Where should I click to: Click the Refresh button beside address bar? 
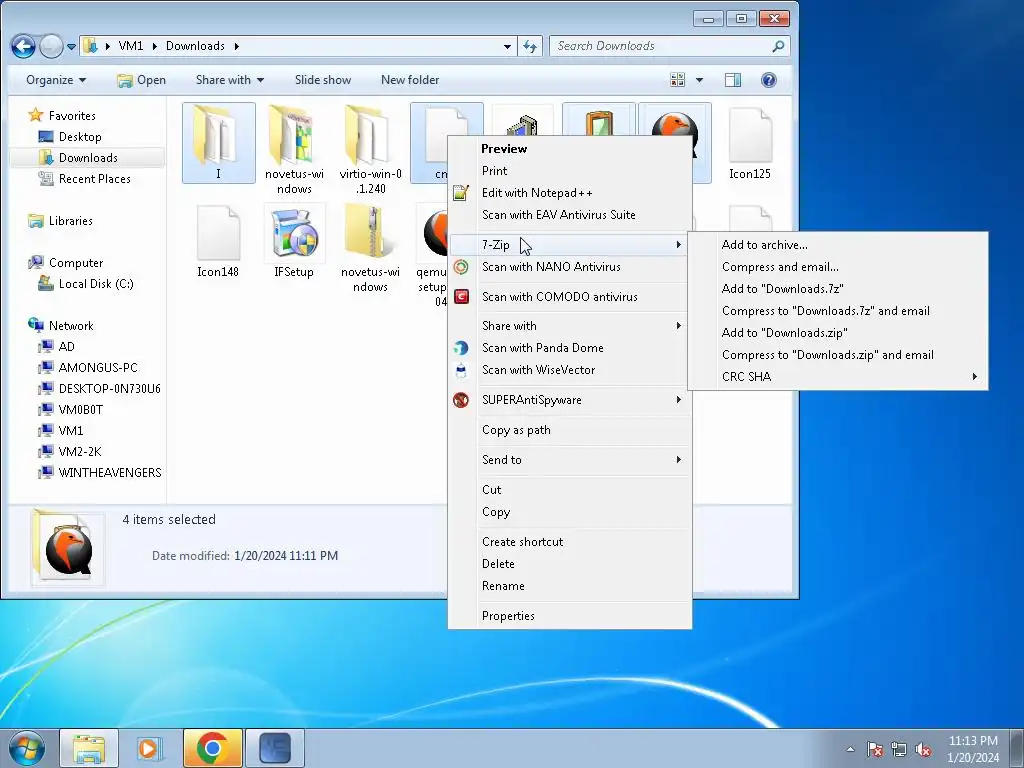coord(530,46)
